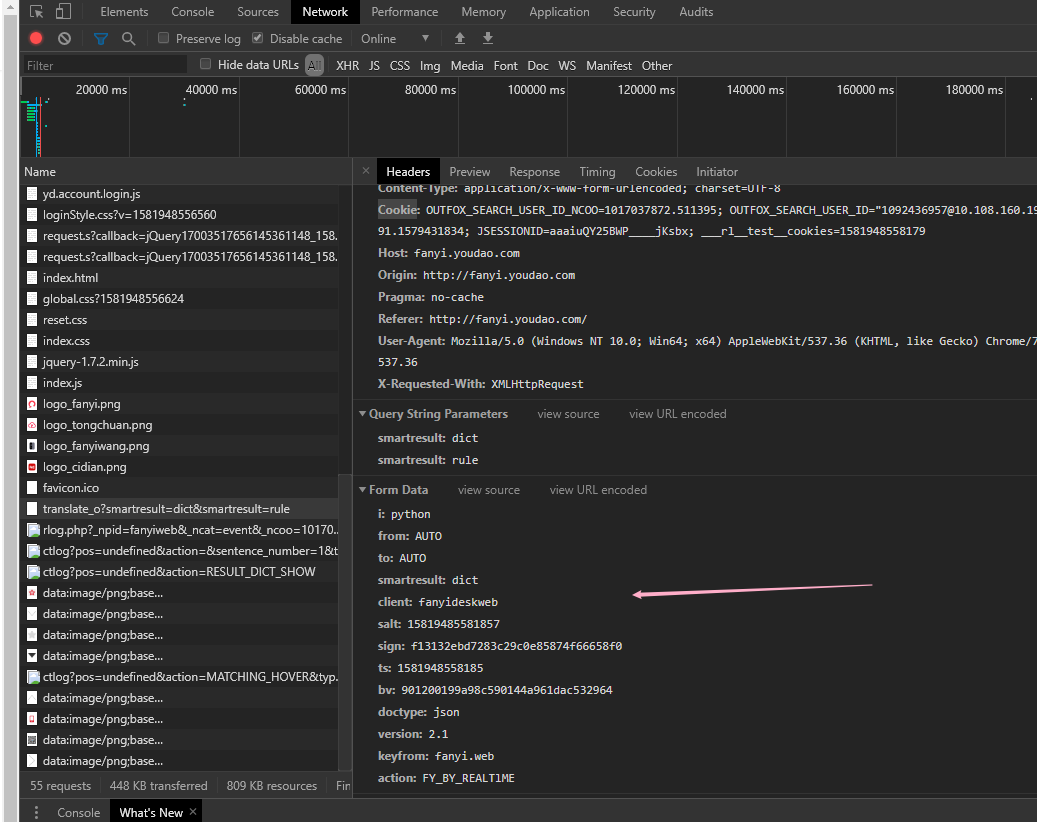Viewport: 1037px width, 822px height.
Task: Open the Memory panel
Action: (483, 12)
